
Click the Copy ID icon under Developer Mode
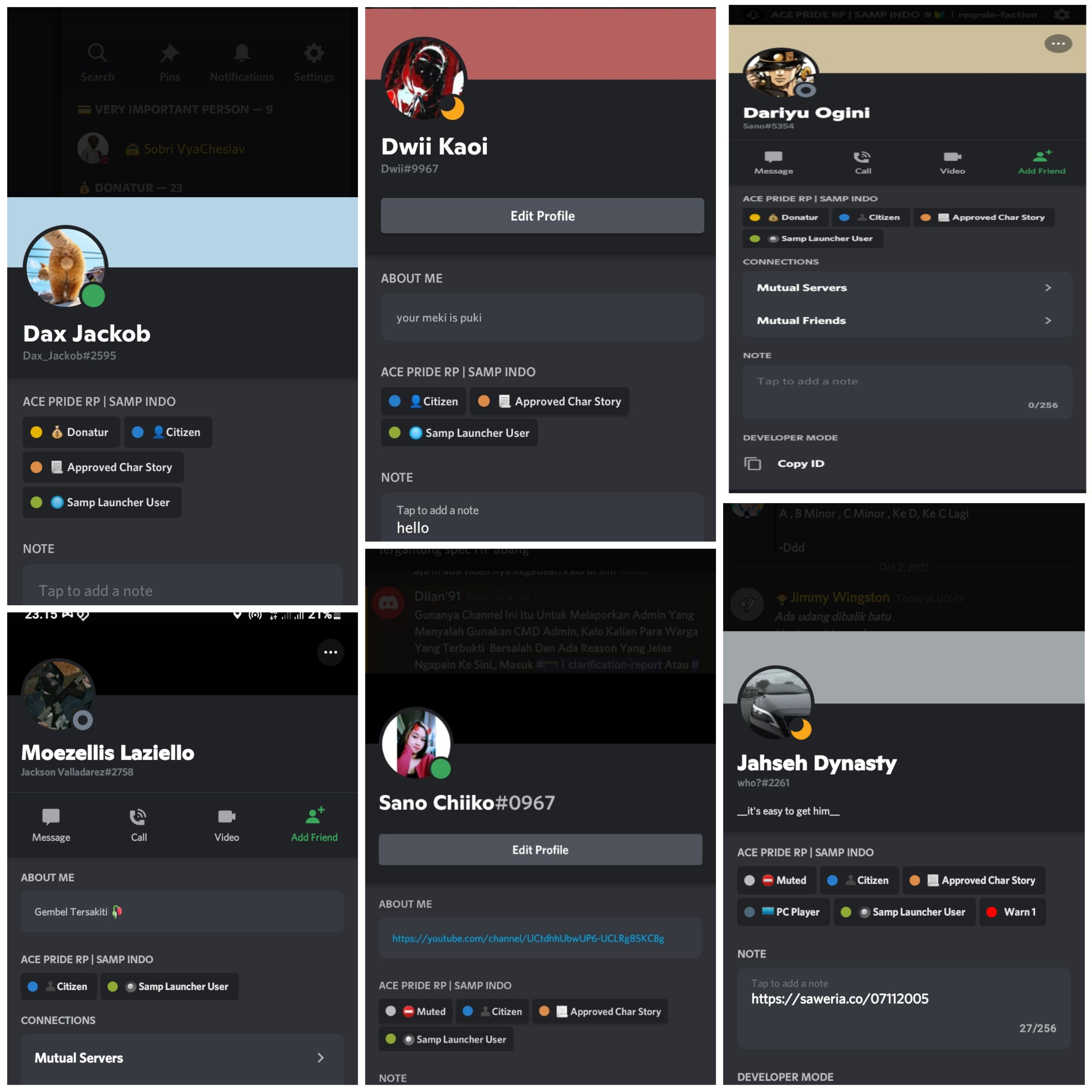click(752, 463)
